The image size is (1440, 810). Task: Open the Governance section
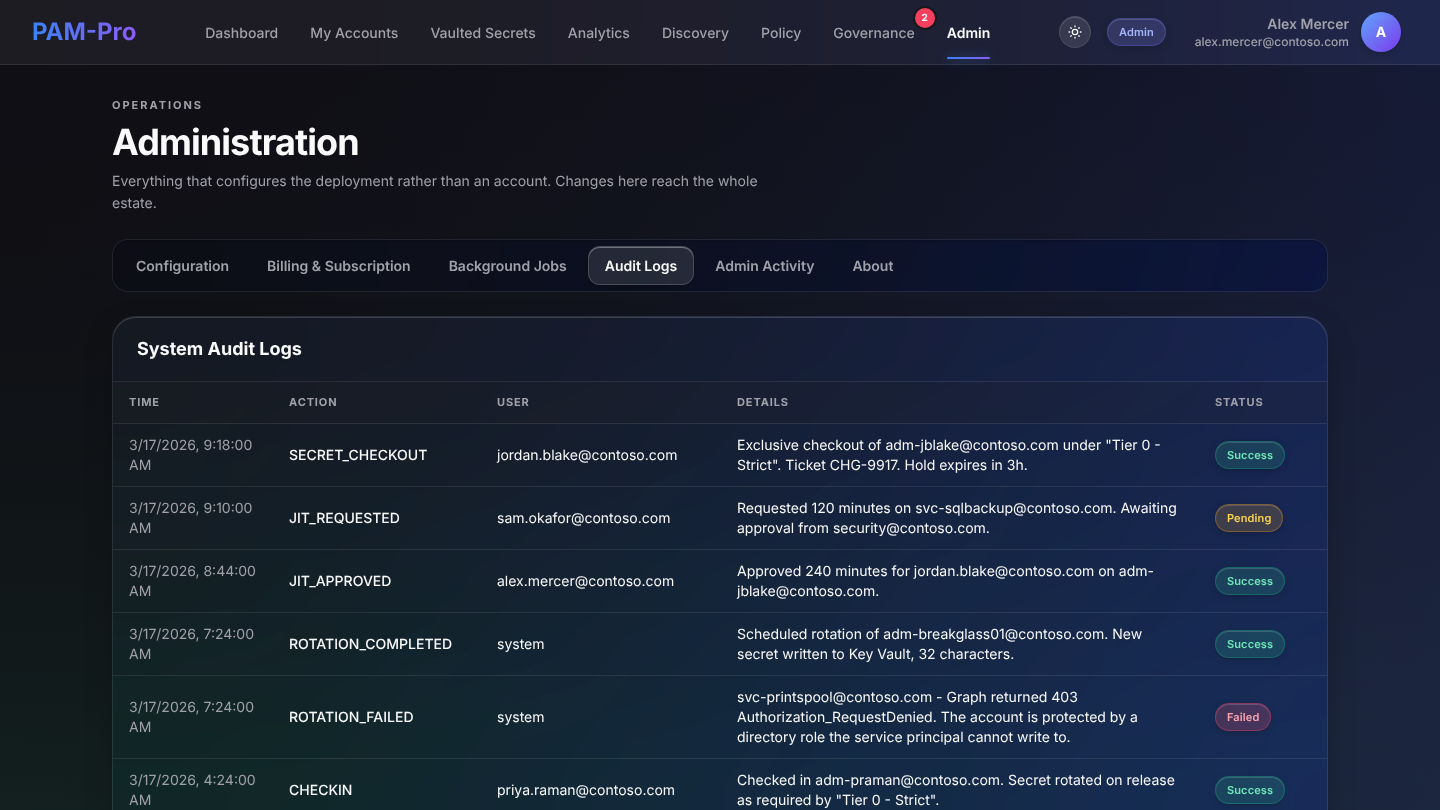coord(874,33)
